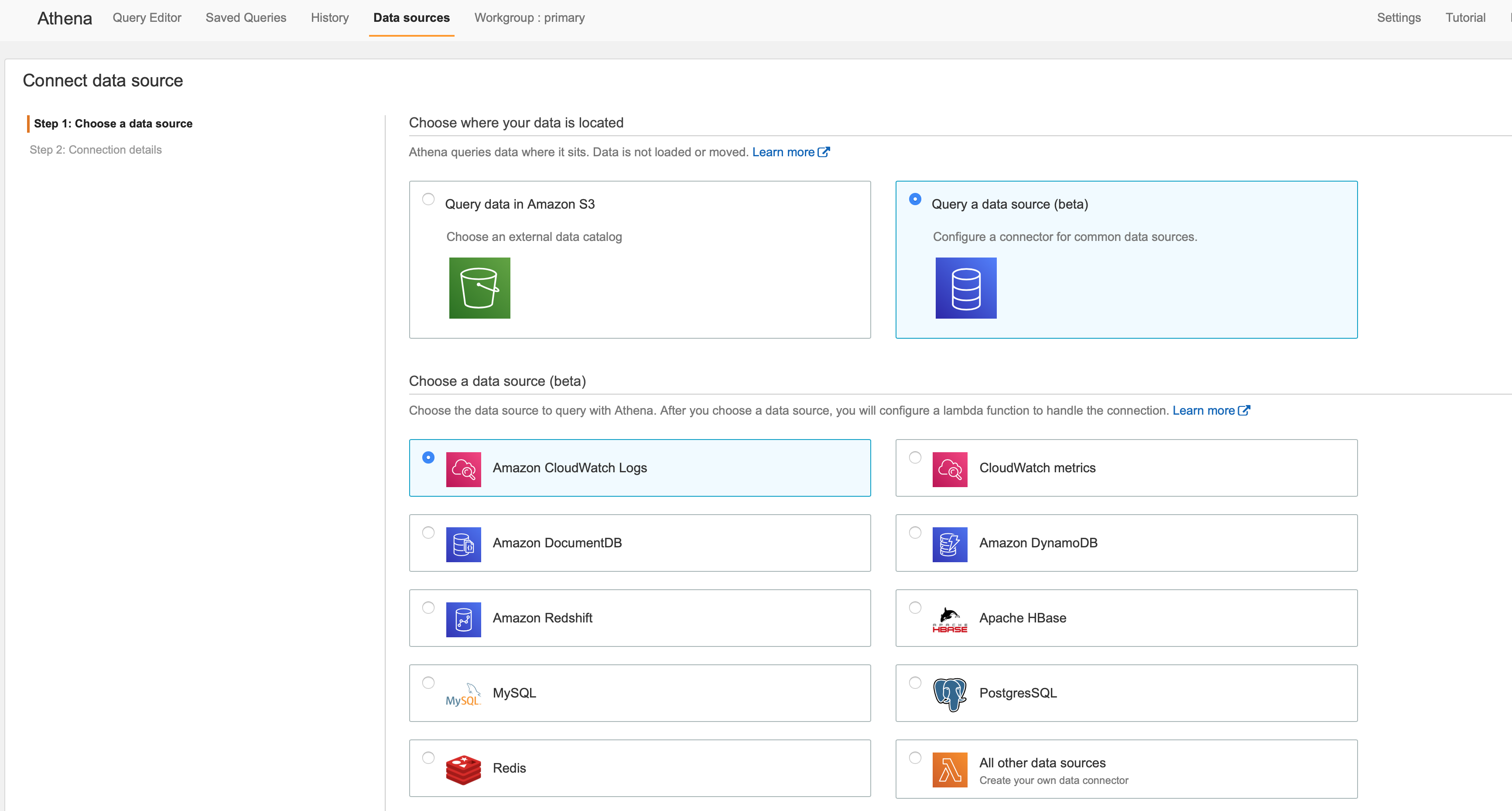The width and height of the screenshot is (1512, 811).
Task: Click the Amazon CloudWatch Logs label
Action: click(x=570, y=468)
